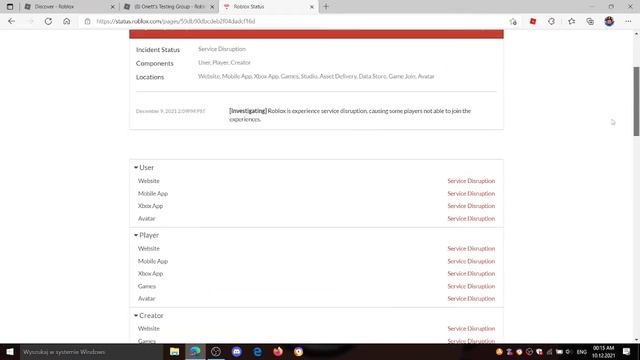The width and height of the screenshot is (640, 360).
Task: Add this page to favorites star
Action: 513,21
